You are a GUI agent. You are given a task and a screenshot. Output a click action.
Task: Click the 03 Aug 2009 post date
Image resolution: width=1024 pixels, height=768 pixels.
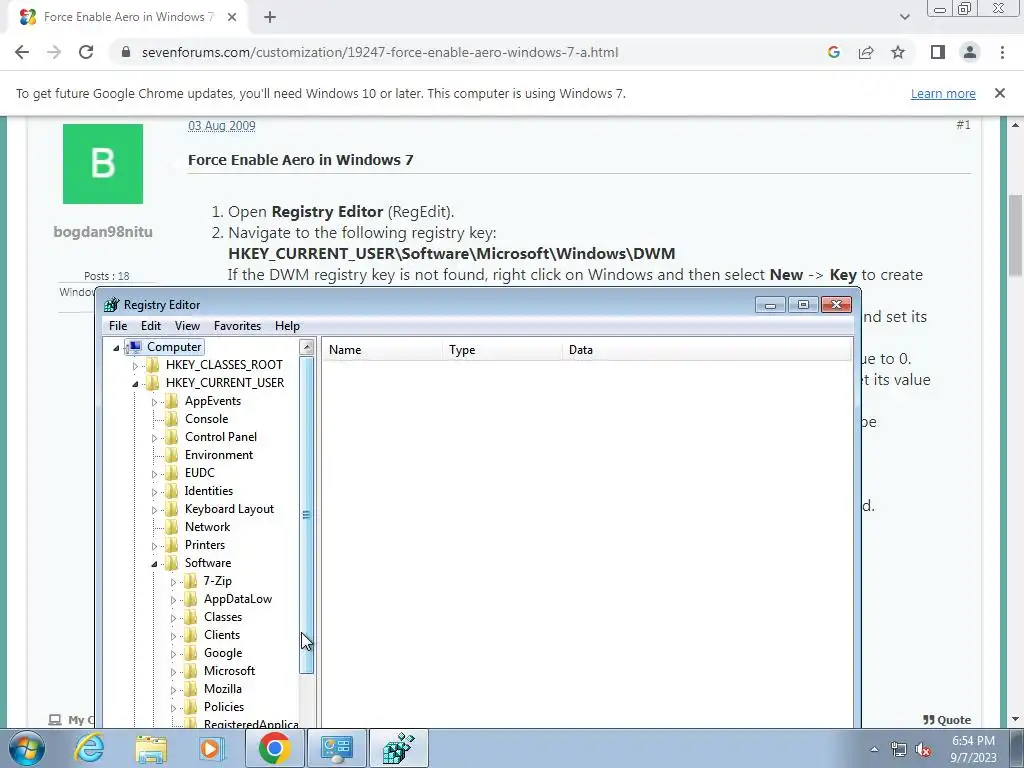[x=221, y=125]
